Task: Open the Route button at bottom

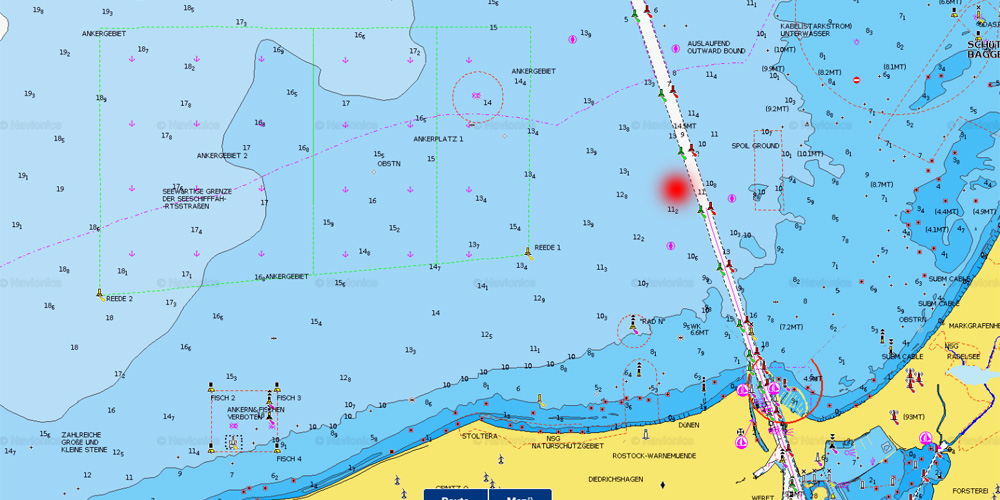Action: 456,495
